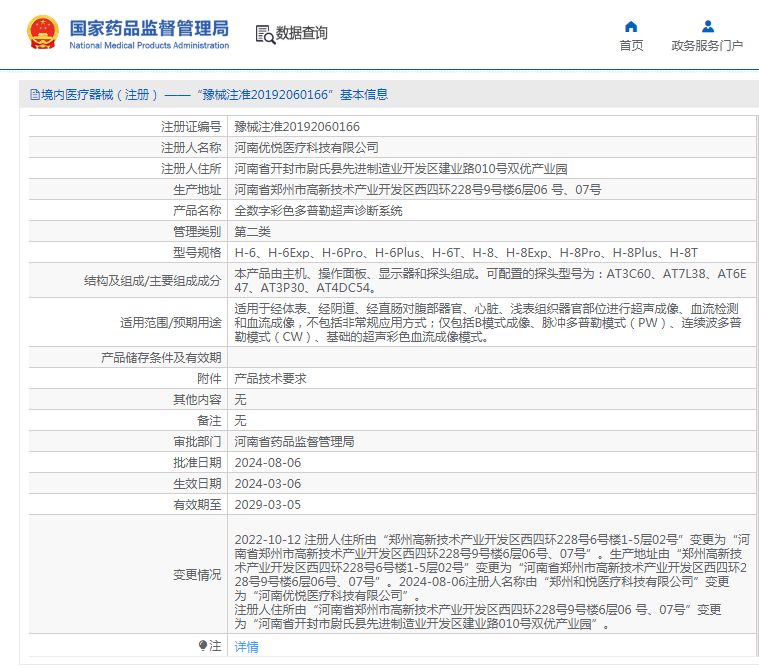Click the document icon before 境内医疗器械
759x669 pixels.
click(35, 94)
